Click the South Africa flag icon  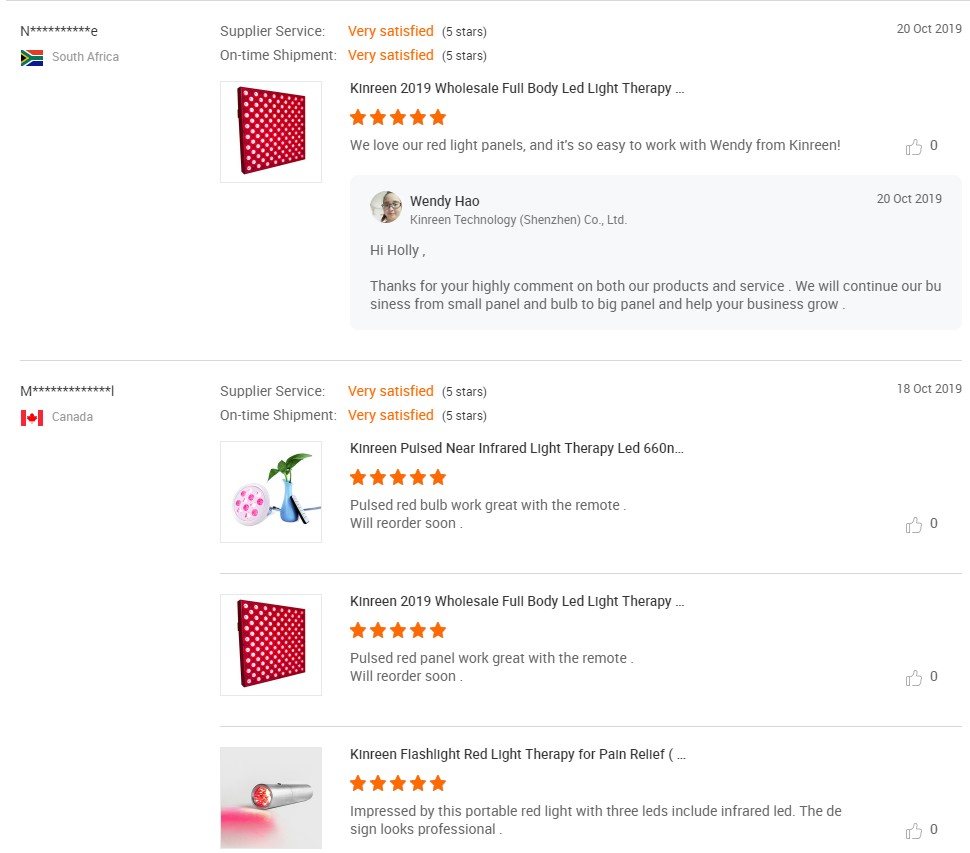[32, 58]
